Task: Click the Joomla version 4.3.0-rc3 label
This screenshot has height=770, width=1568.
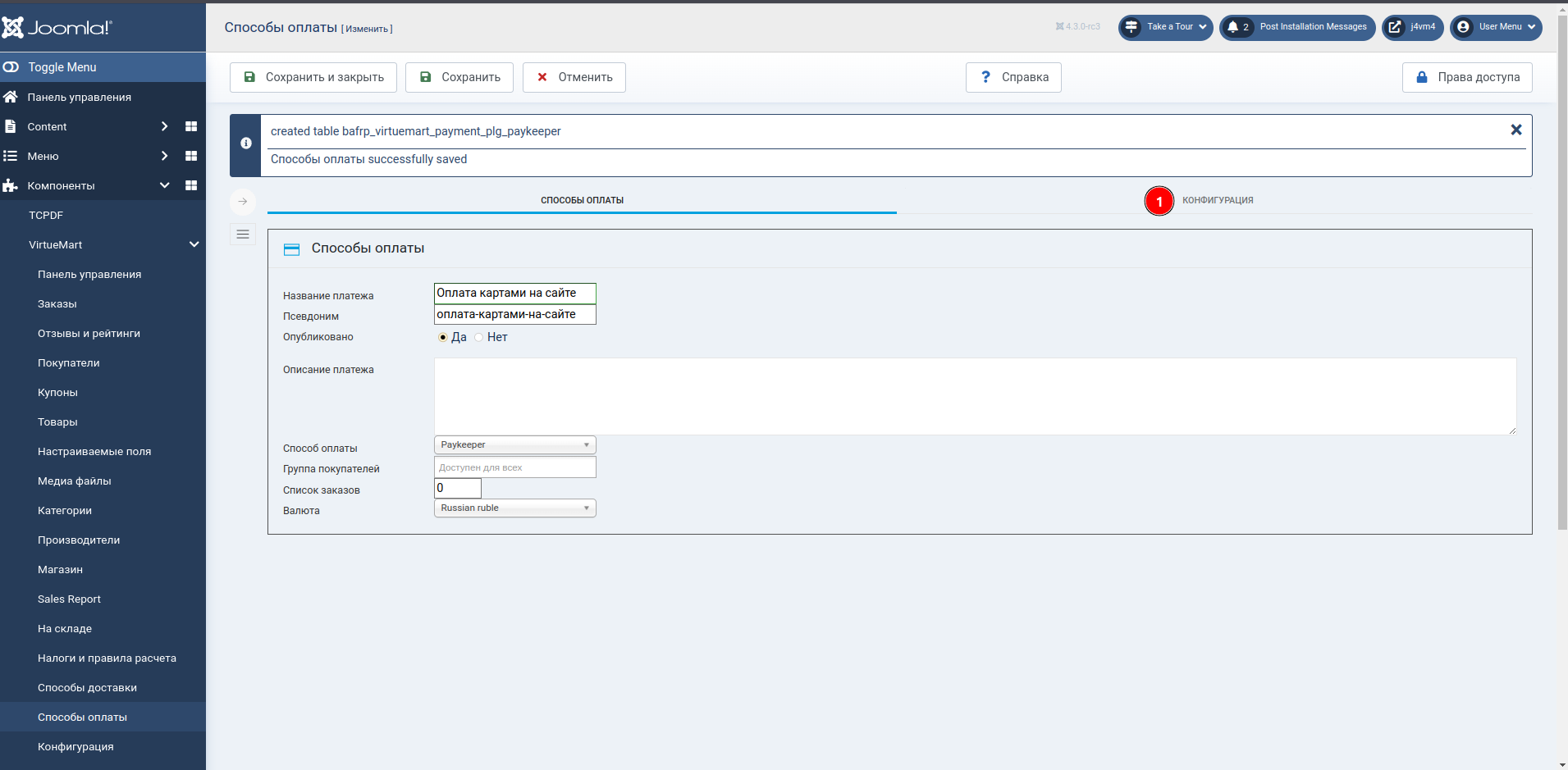Action: [x=1077, y=27]
